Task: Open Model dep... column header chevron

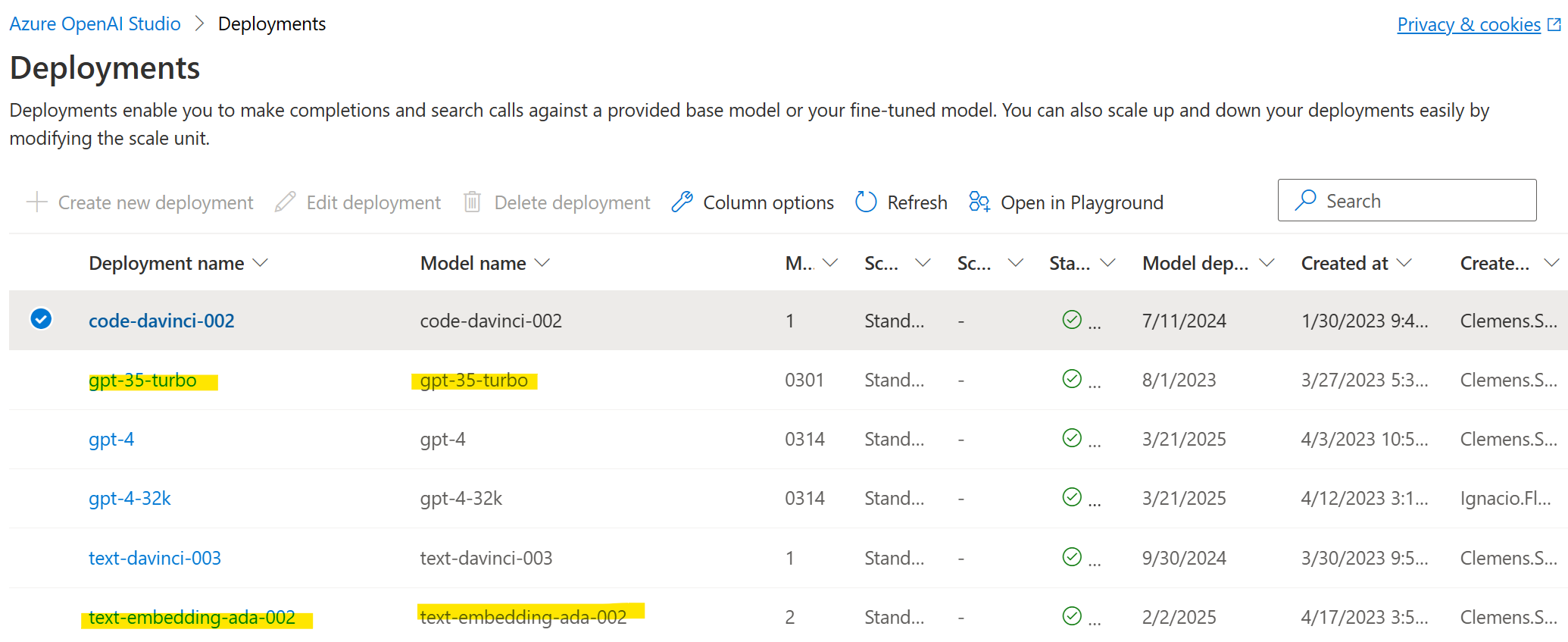Action: 1267,263
